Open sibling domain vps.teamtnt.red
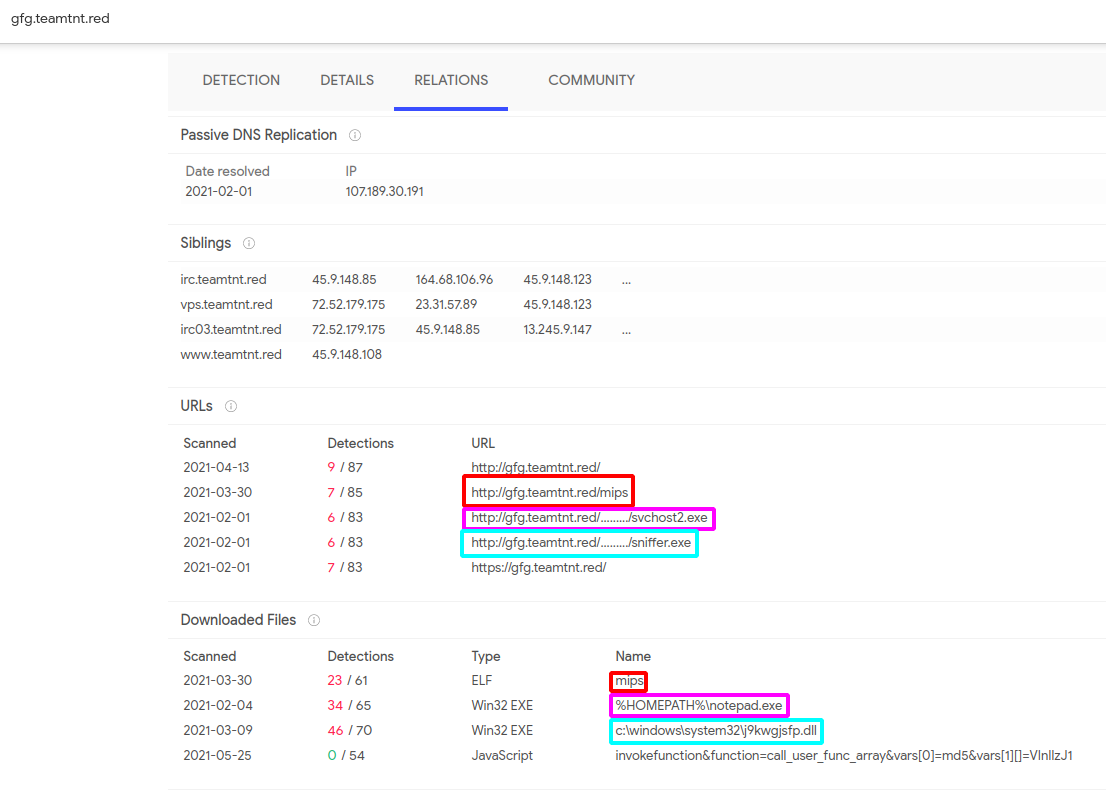Viewport: 1106px width, 797px height. (226, 304)
